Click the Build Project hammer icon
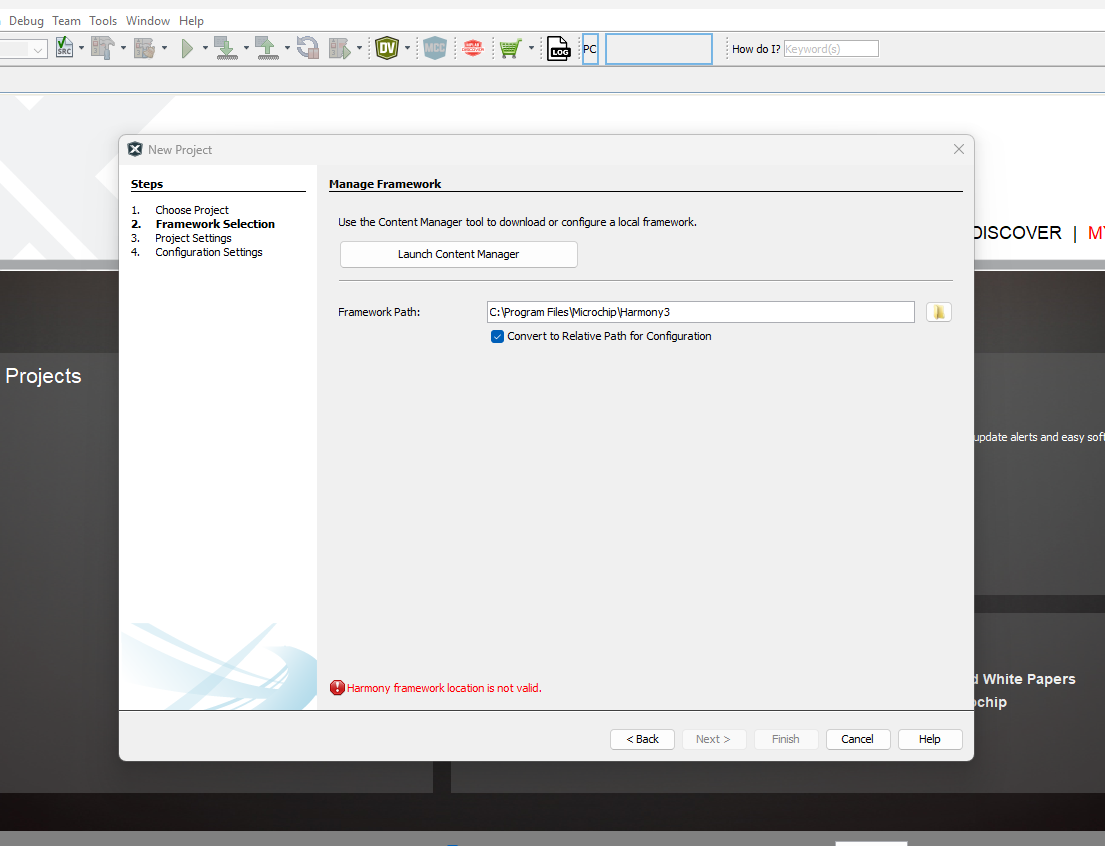Viewport: 1105px width, 846px height. coord(103,48)
